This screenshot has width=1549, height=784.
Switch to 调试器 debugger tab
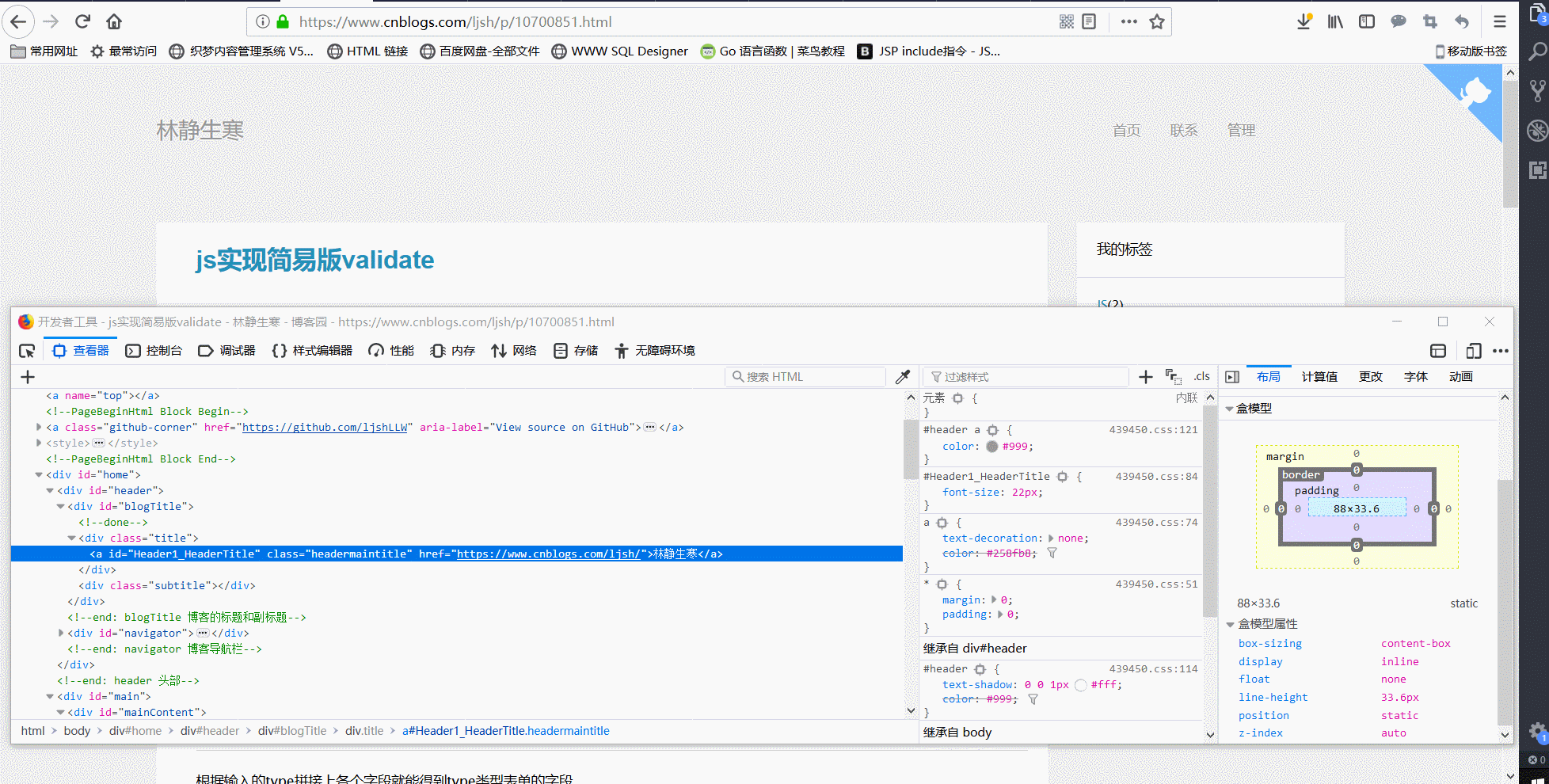click(227, 351)
